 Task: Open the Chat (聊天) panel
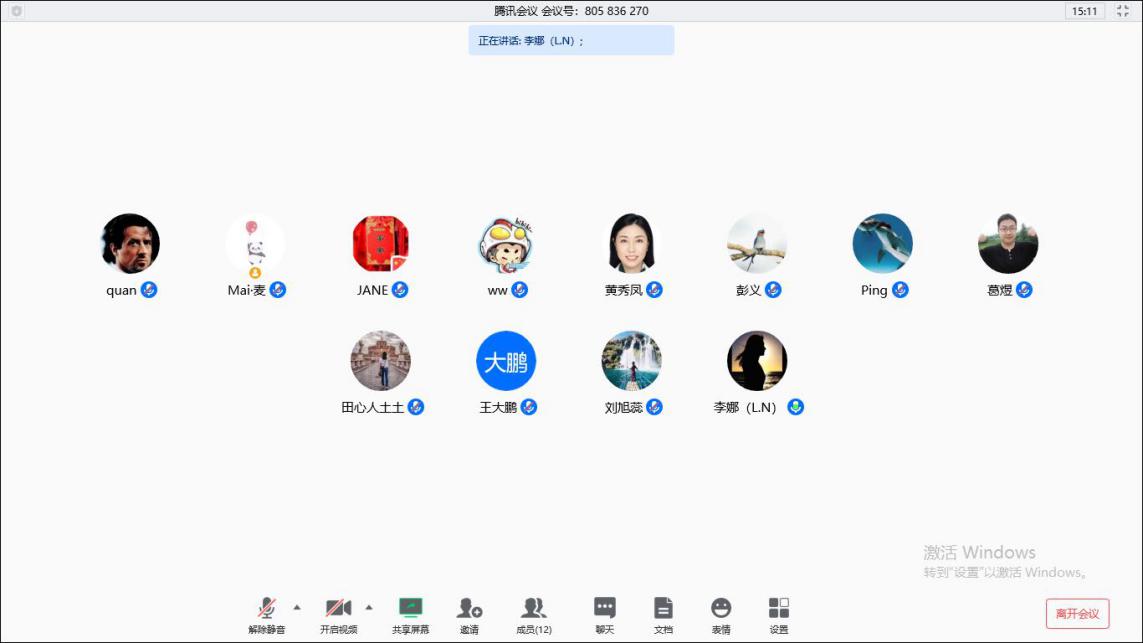pyautogui.click(x=604, y=608)
